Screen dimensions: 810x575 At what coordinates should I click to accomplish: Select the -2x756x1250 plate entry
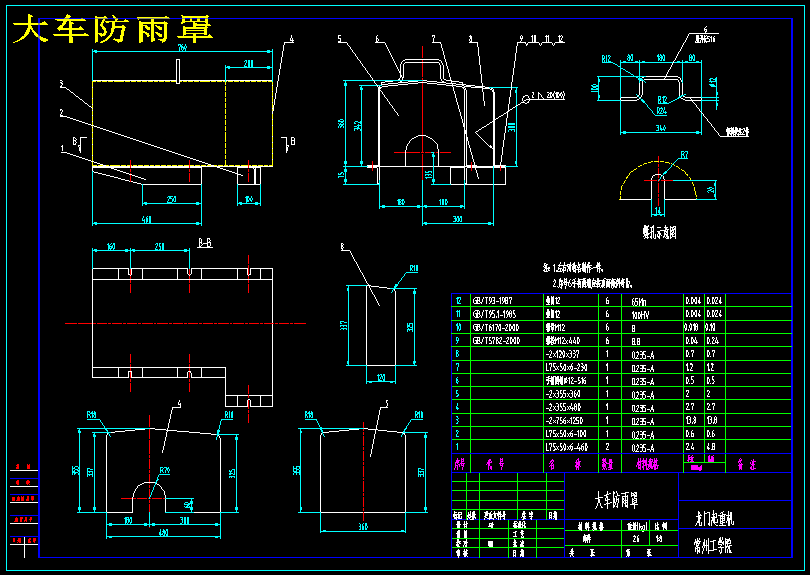point(566,421)
